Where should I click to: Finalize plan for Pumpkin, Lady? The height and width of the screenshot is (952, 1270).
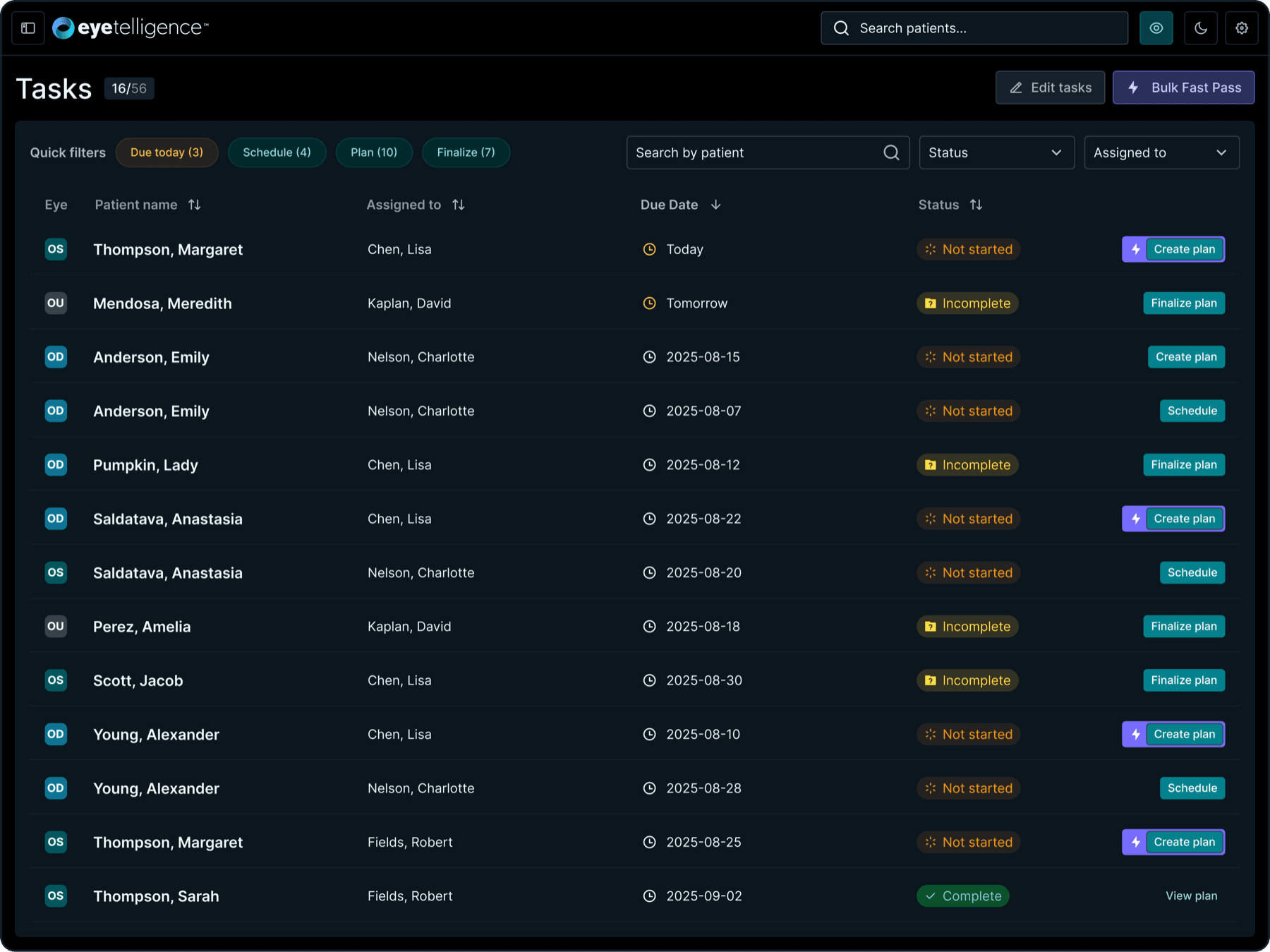point(1184,465)
